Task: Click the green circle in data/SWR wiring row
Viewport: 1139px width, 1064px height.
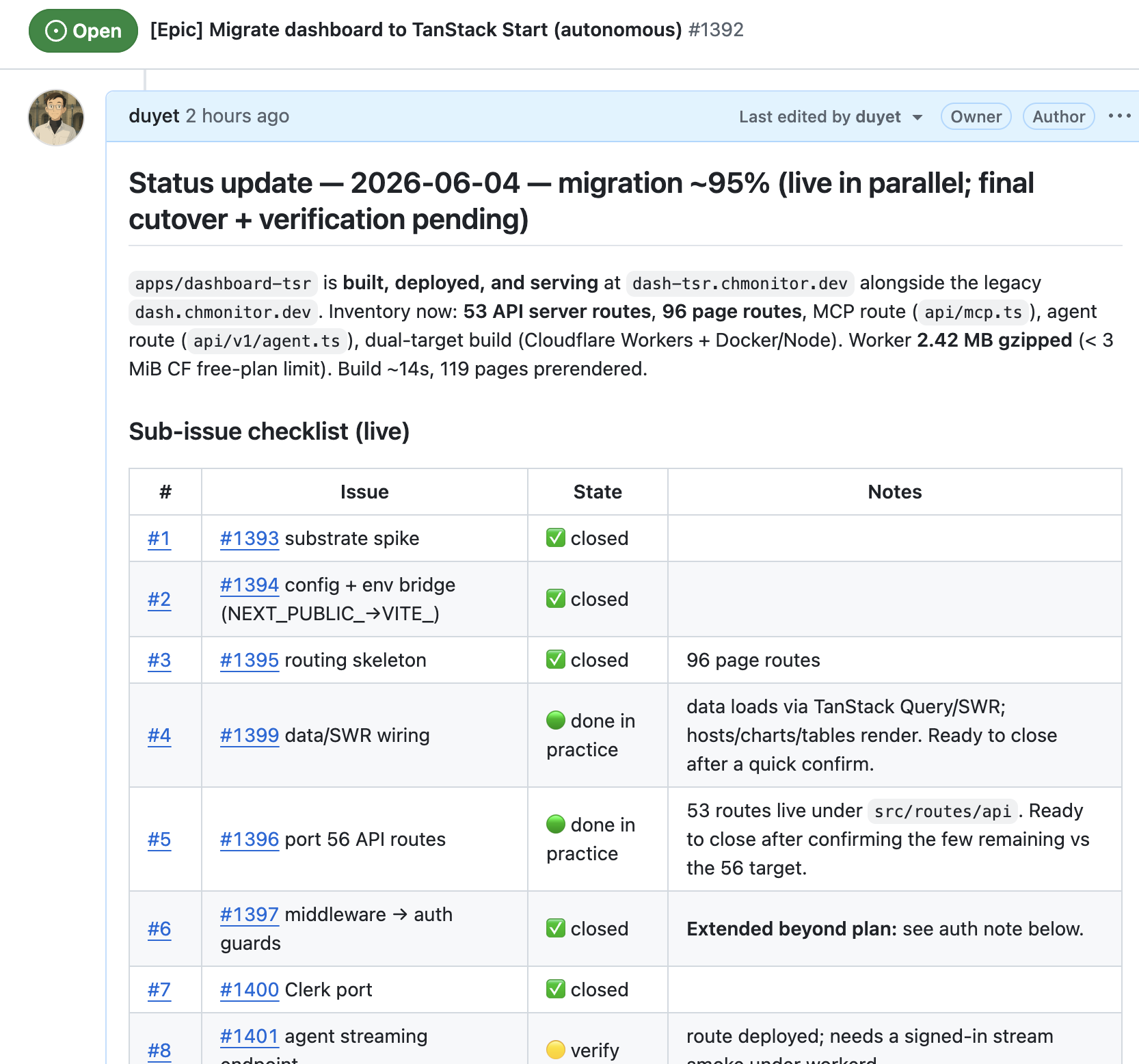Action: pos(556,721)
